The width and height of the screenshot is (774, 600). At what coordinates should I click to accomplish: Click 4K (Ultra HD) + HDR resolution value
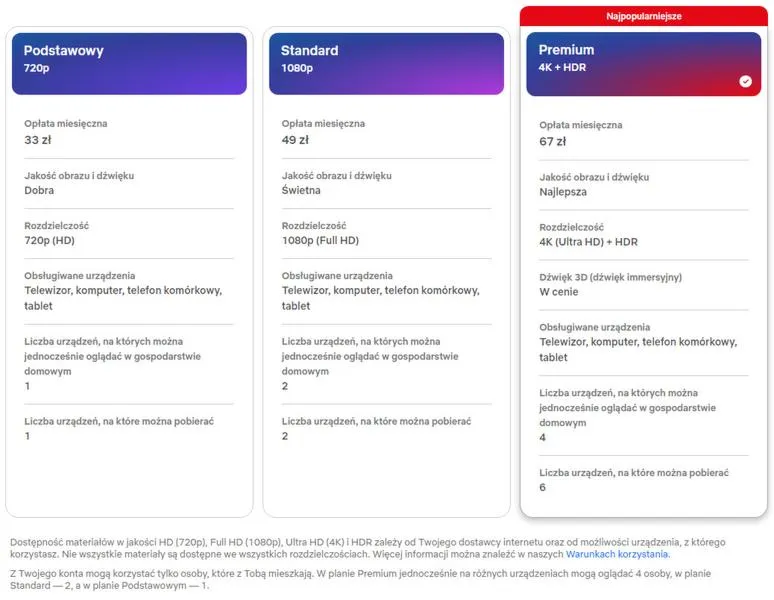click(x=588, y=242)
